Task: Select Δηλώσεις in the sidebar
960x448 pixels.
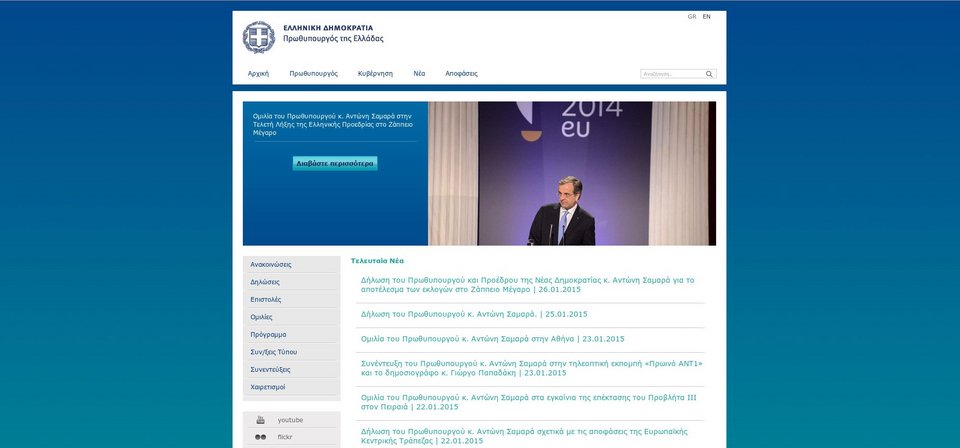Action: tap(265, 282)
